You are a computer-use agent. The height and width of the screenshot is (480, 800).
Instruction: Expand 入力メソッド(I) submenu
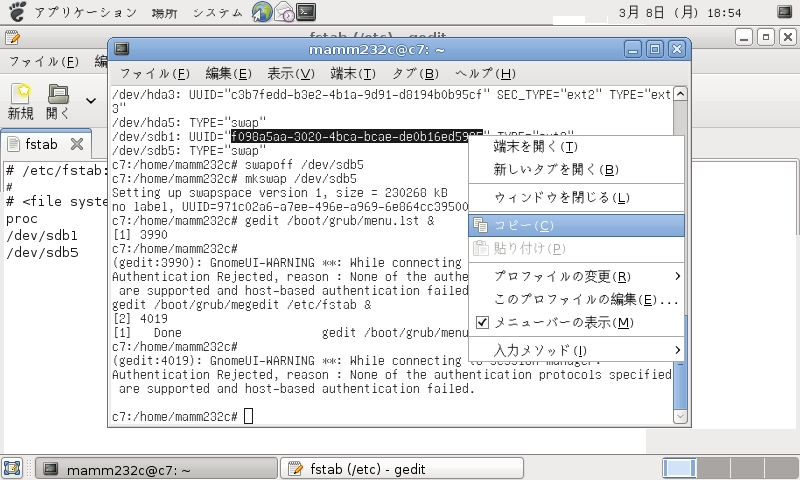(577, 350)
